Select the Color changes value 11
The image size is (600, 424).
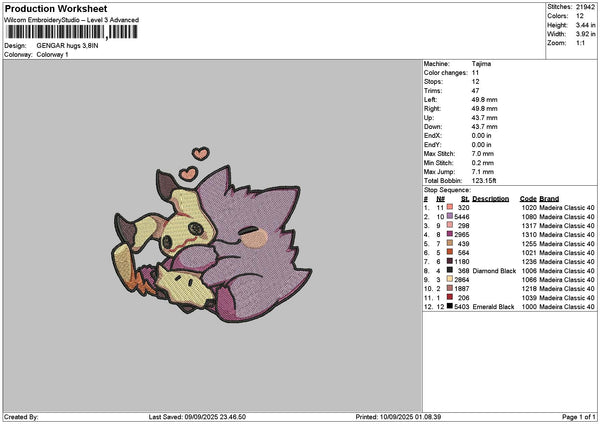475,73
